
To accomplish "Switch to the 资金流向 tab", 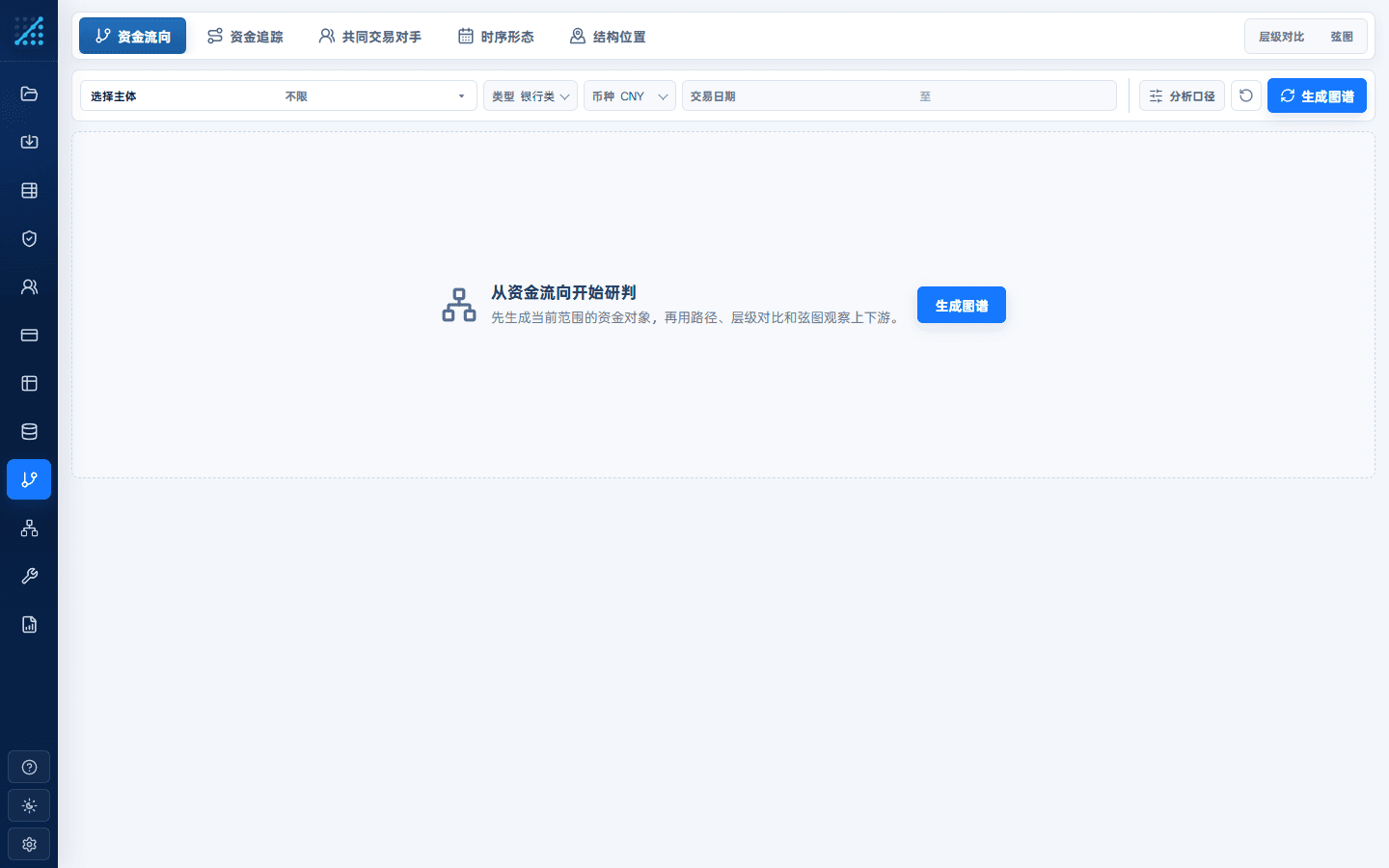I will pos(132,36).
